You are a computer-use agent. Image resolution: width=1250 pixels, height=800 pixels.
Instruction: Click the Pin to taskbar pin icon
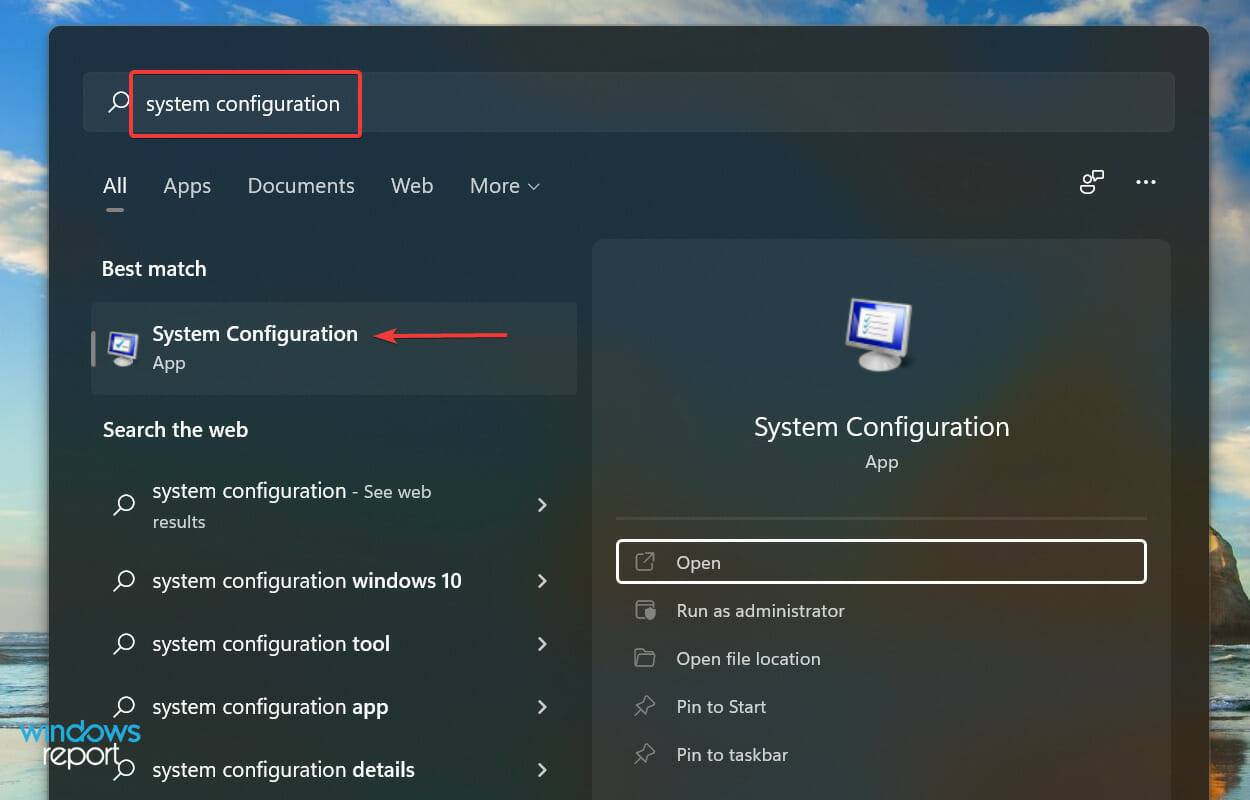point(643,754)
